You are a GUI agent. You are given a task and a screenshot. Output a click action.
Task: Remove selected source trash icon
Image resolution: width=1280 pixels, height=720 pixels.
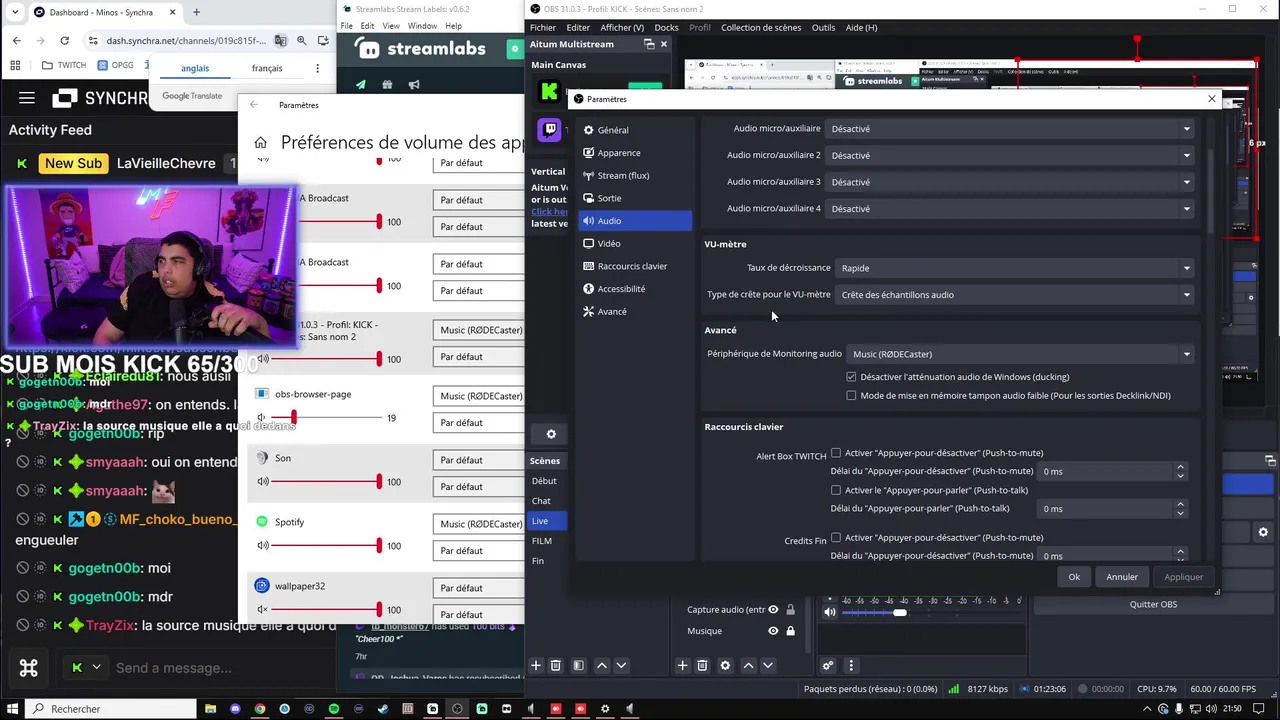[702, 665]
